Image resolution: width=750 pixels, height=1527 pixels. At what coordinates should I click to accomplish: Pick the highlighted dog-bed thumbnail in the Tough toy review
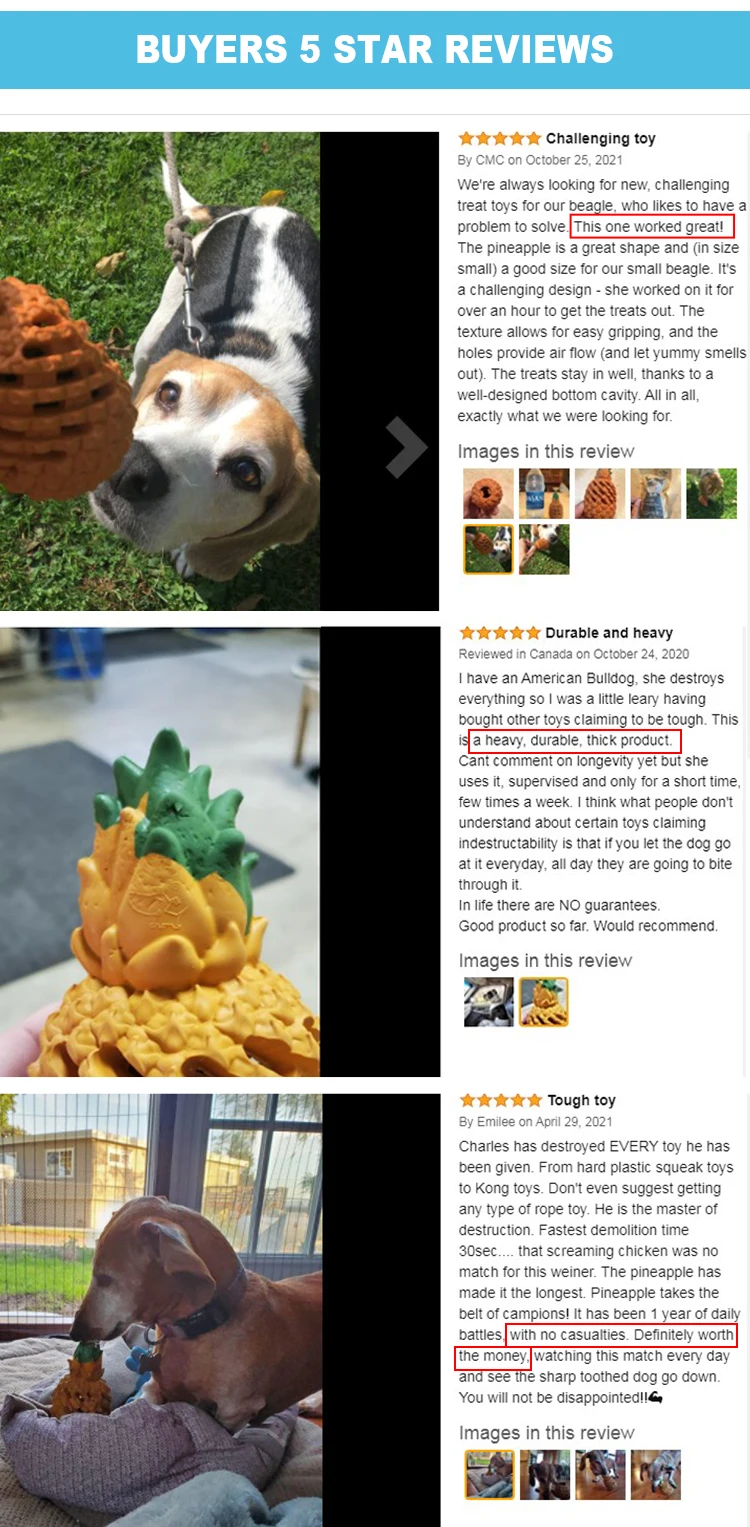pyautogui.click(x=489, y=1474)
